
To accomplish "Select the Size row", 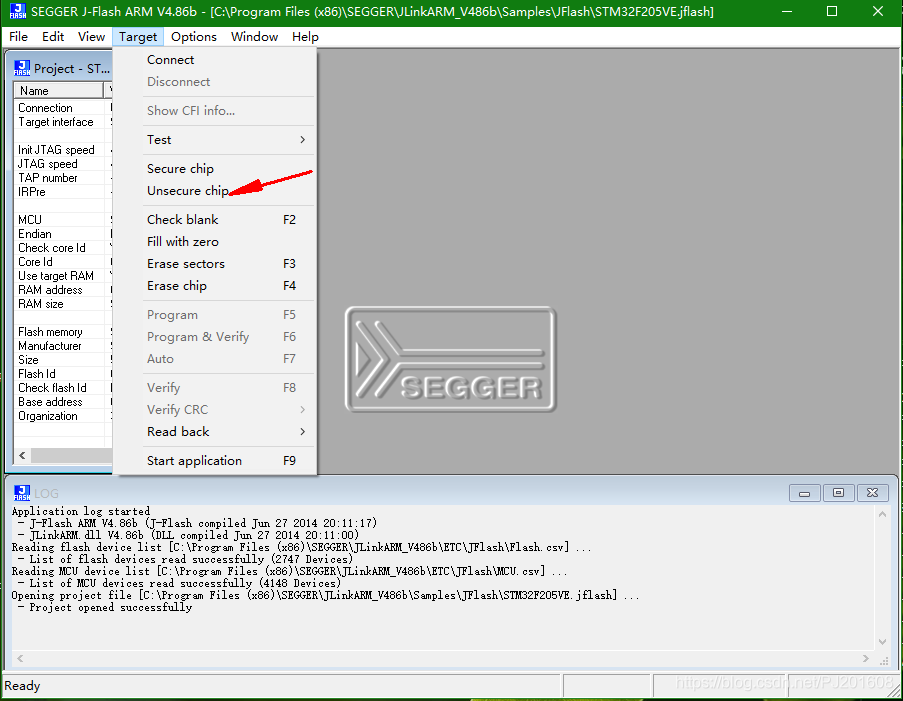I will [x=63, y=360].
